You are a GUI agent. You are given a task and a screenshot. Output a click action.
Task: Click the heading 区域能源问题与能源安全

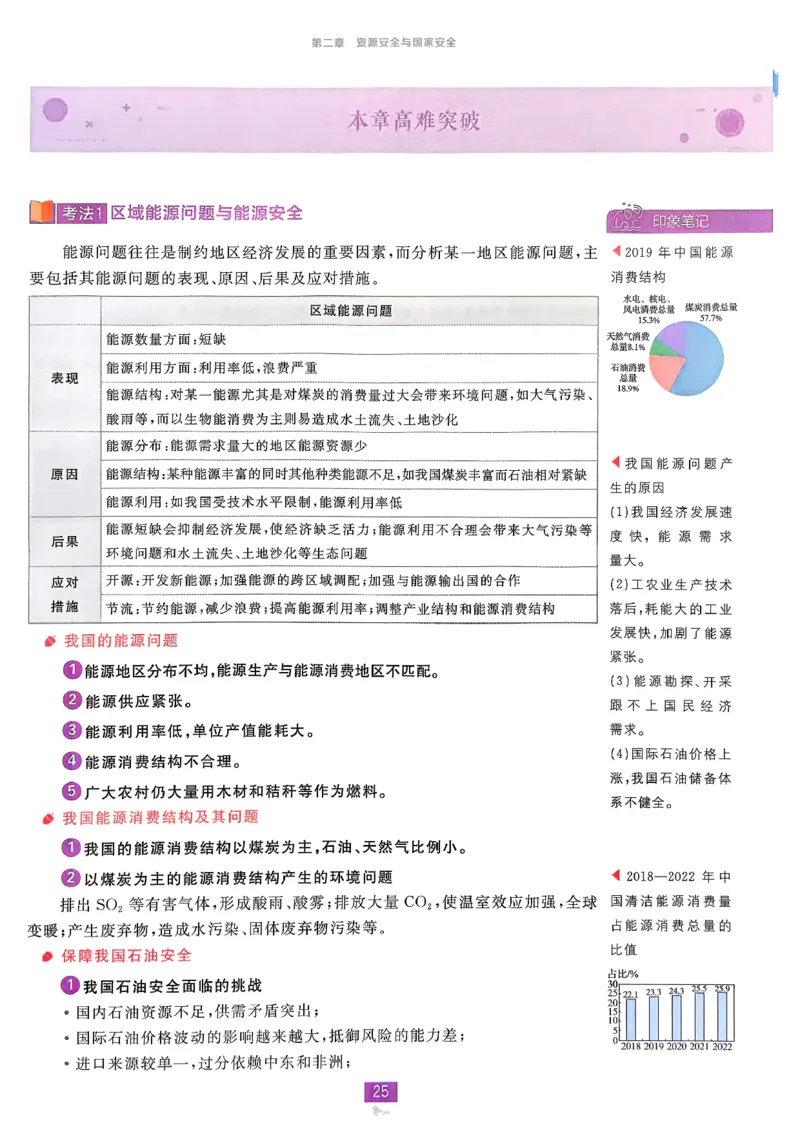(208, 212)
